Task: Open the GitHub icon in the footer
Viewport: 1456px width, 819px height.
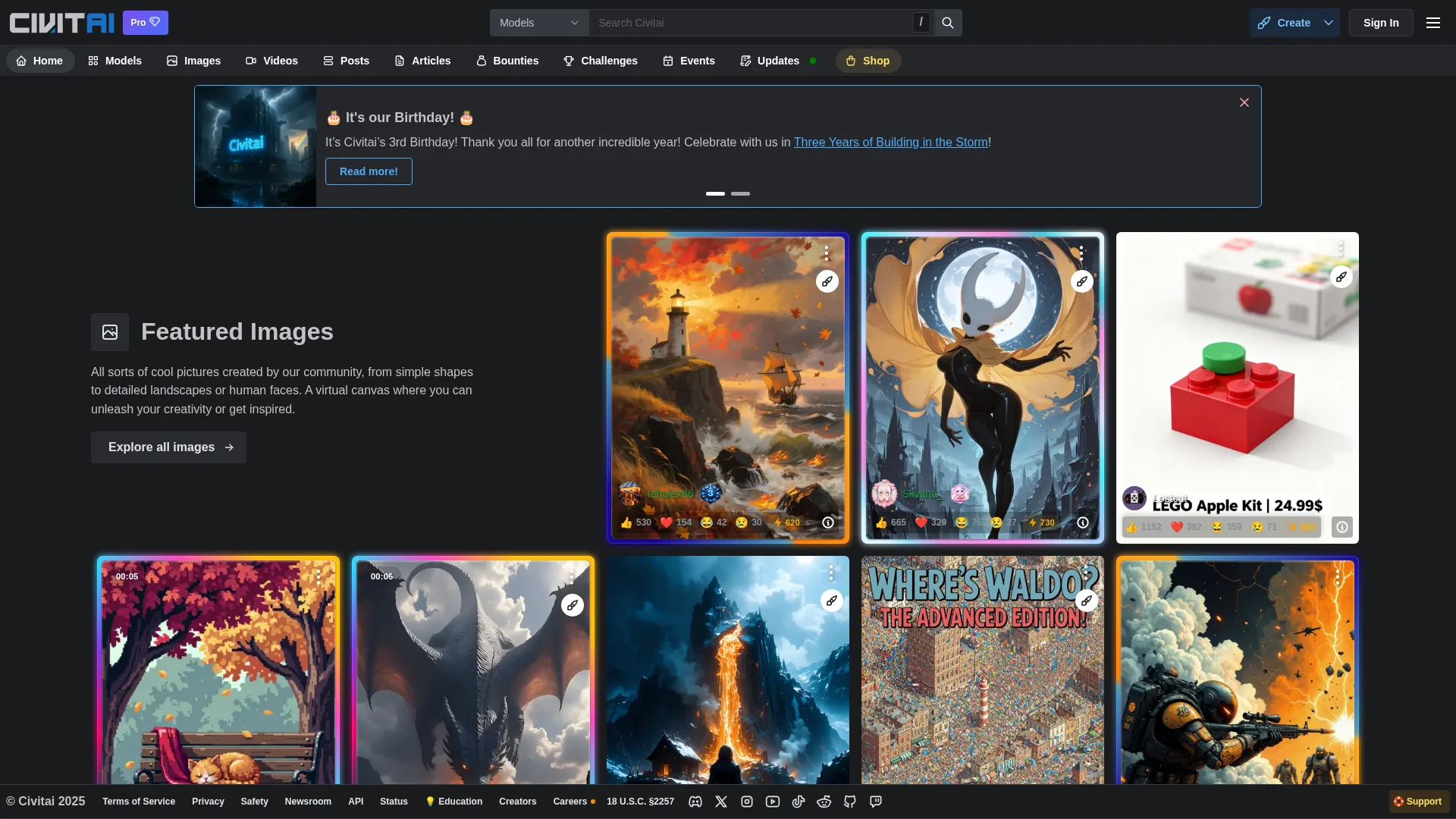Action: 850,802
